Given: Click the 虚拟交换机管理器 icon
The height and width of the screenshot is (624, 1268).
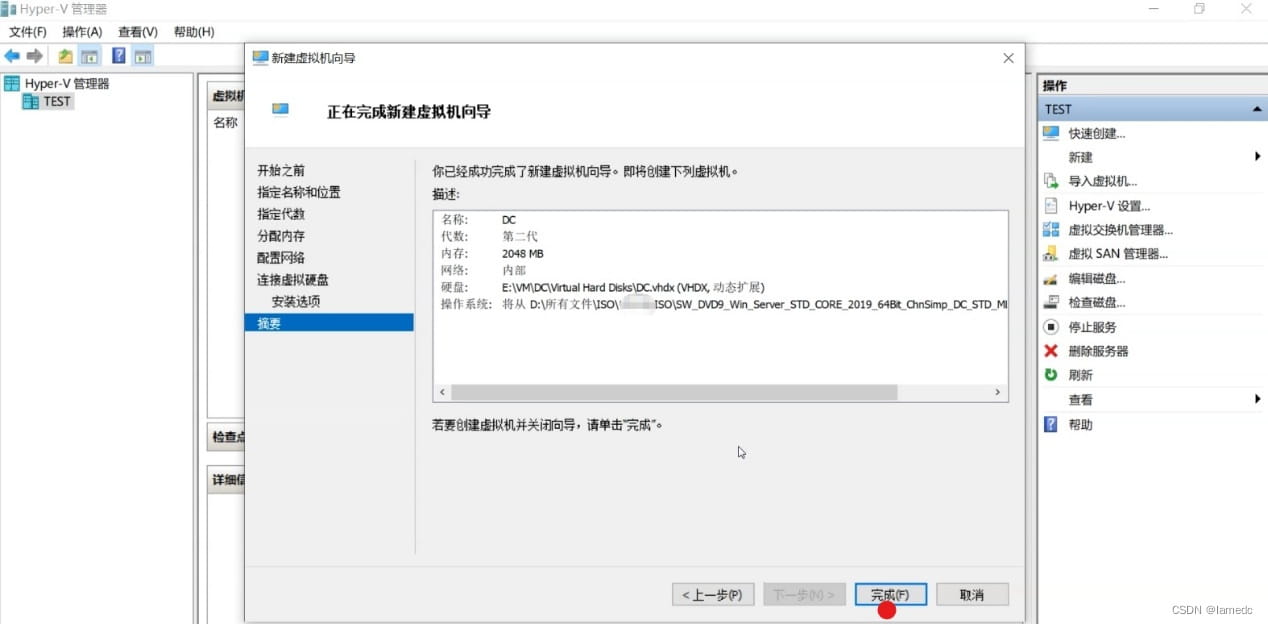Looking at the screenshot, I should 1051,230.
